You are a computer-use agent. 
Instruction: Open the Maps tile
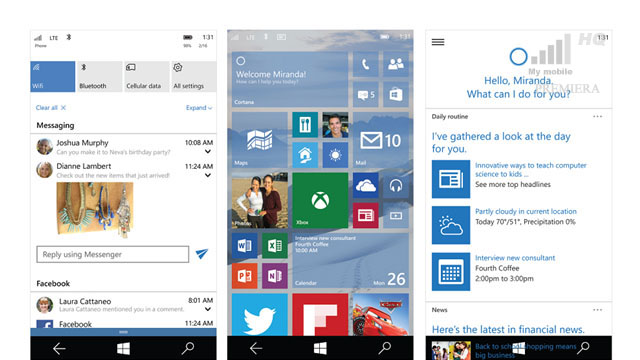point(260,140)
